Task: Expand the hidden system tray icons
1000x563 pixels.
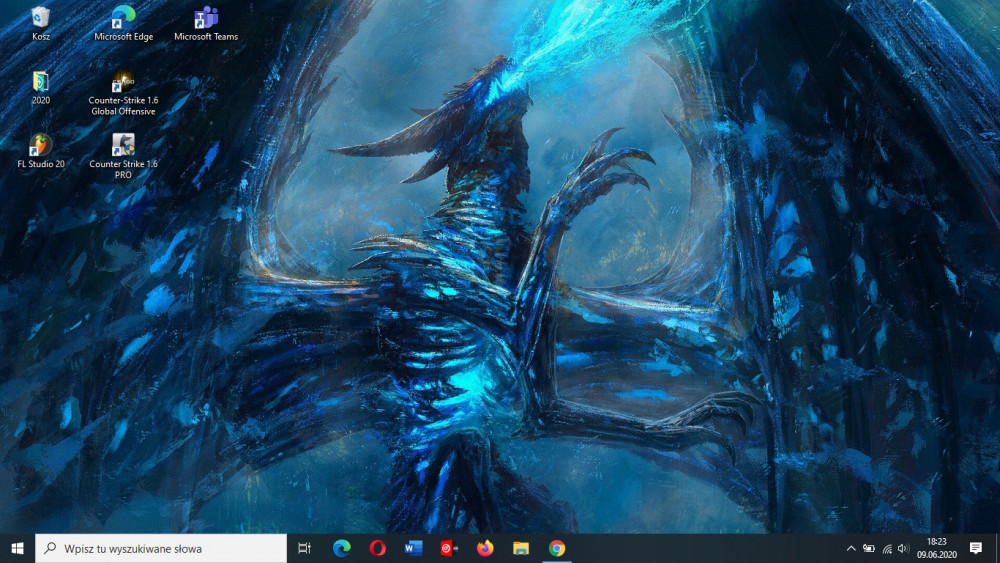Action: 851,548
